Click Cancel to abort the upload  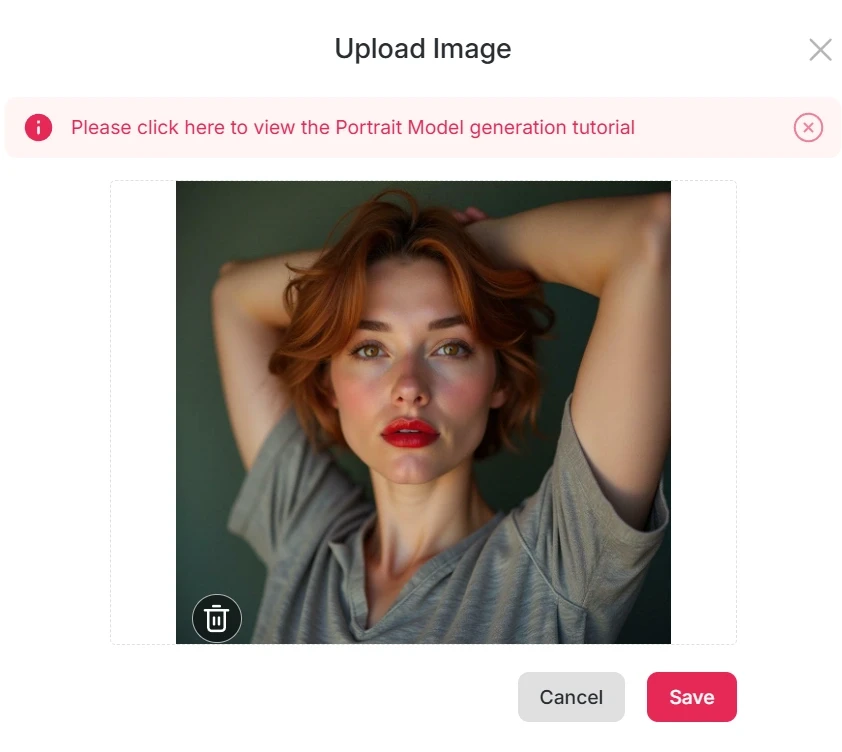571,697
